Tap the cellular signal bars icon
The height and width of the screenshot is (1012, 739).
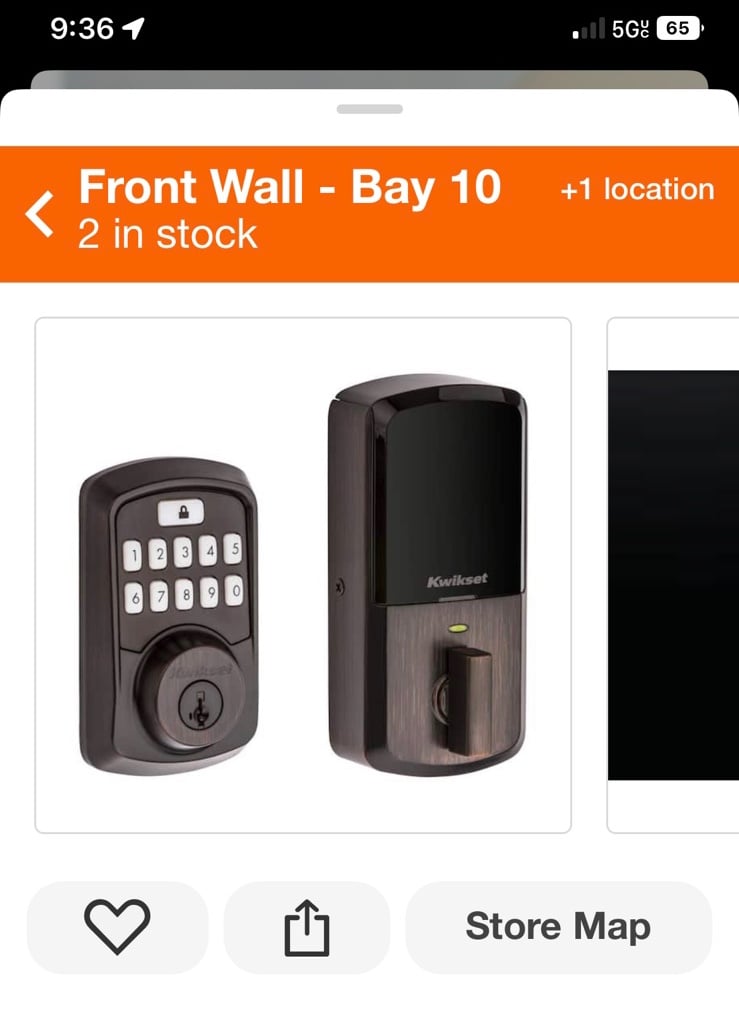tap(589, 28)
